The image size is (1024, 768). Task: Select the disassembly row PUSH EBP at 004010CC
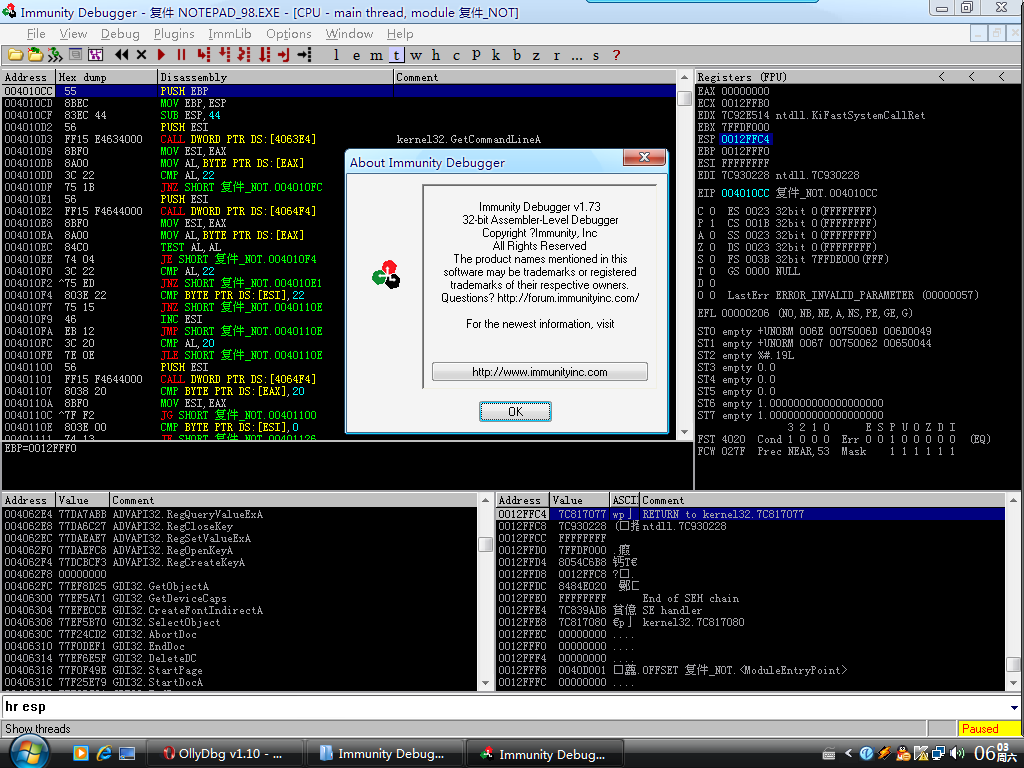[x=339, y=91]
